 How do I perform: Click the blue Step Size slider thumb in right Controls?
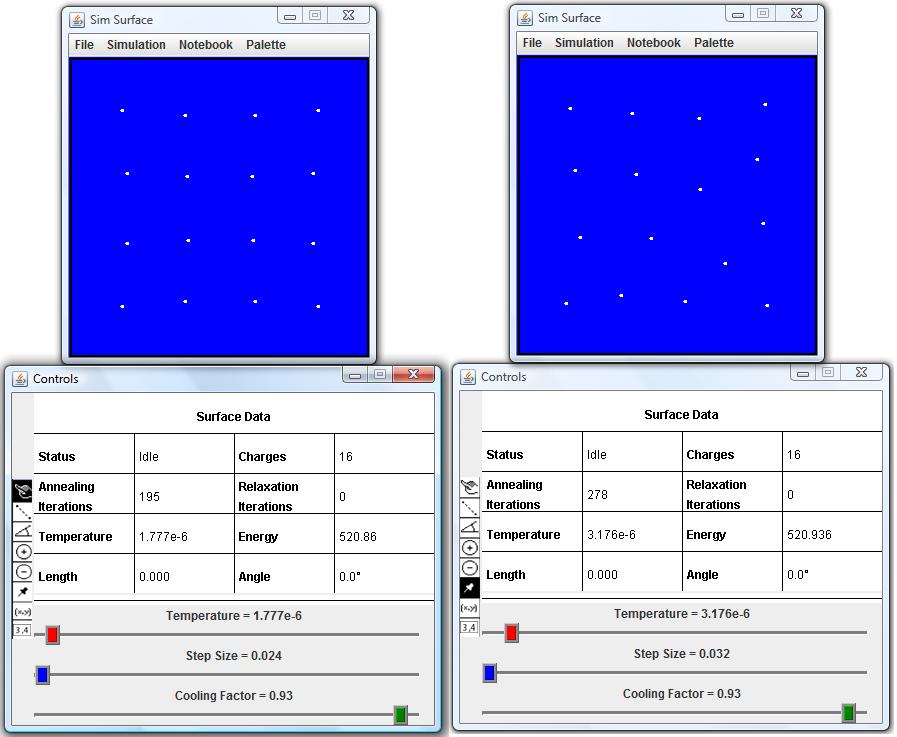pyautogui.click(x=490, y=672)
